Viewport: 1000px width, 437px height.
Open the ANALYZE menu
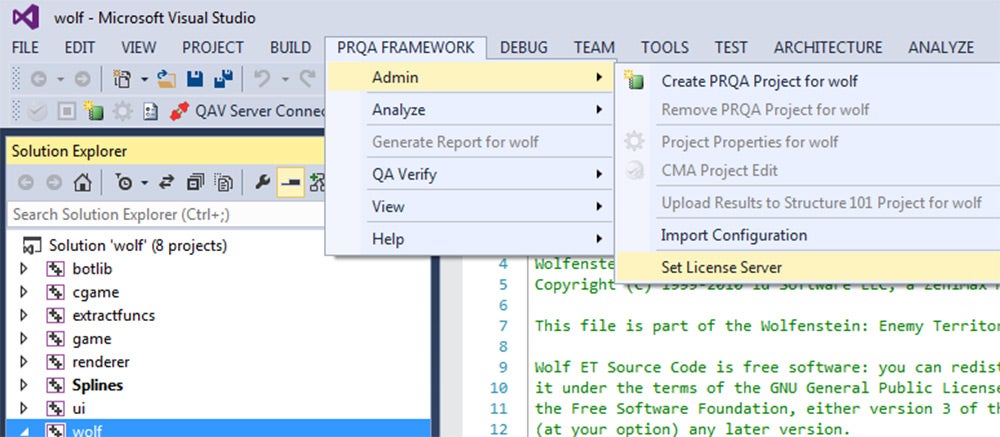(941, 48)
